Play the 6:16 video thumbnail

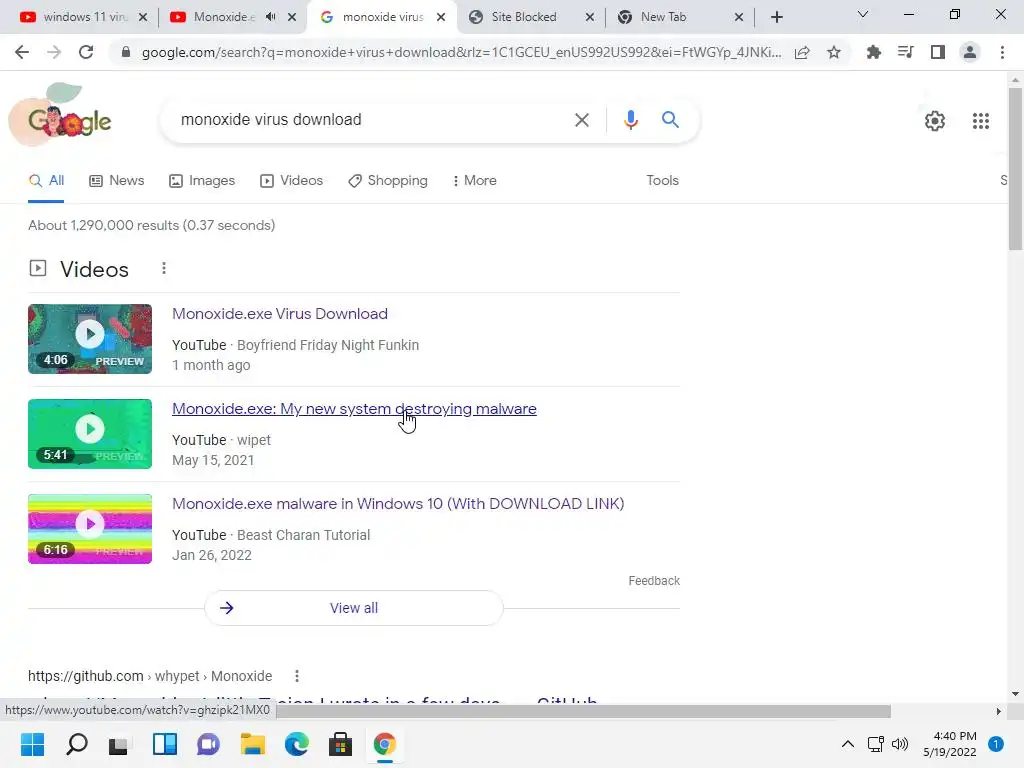(x=89, y=529)
